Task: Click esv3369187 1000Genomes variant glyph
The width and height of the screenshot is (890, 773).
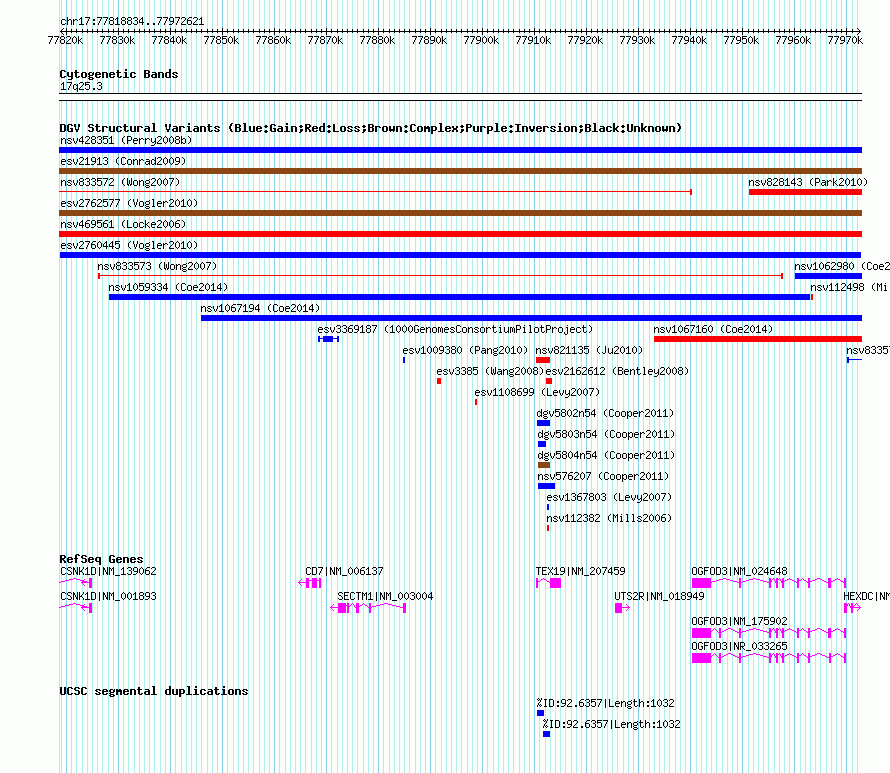Action: 329,339
